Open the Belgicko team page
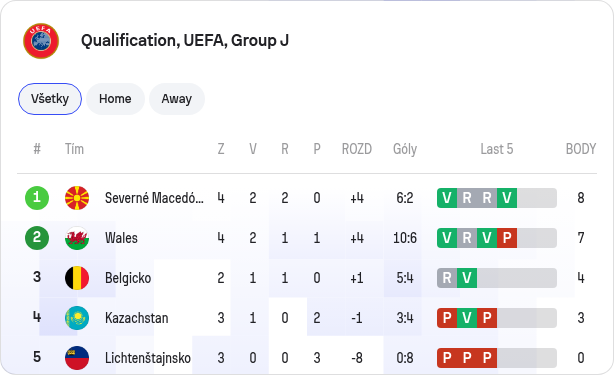This screenshot has height=375, width=614. 128,278
